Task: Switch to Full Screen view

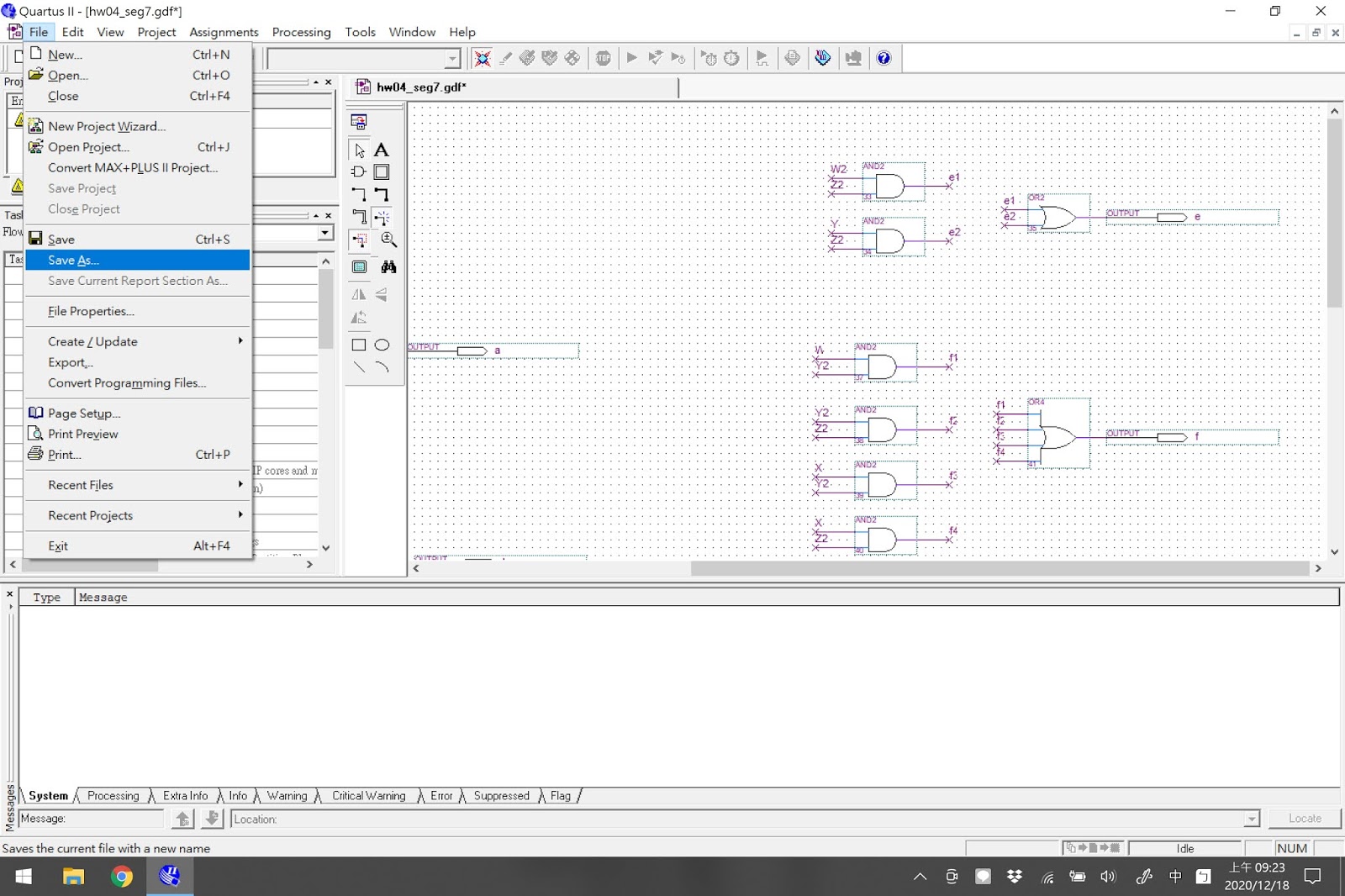Action: click(359, 267)
